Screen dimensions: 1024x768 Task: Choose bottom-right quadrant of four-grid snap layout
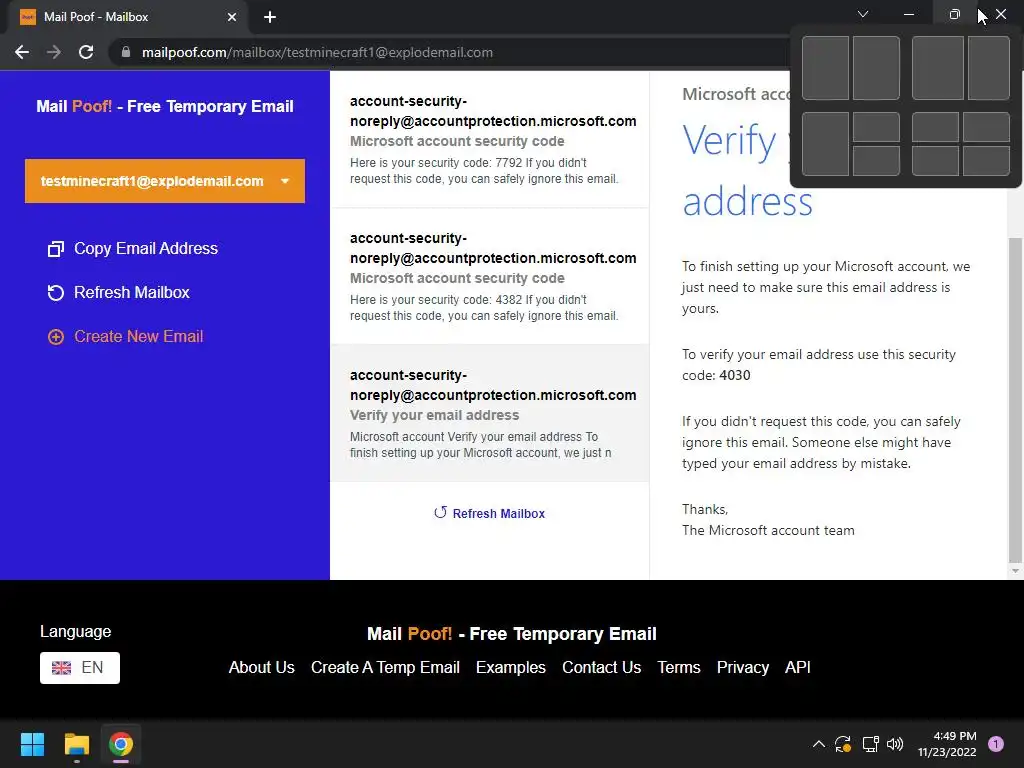pyautogui.click(x=986, y=161)
